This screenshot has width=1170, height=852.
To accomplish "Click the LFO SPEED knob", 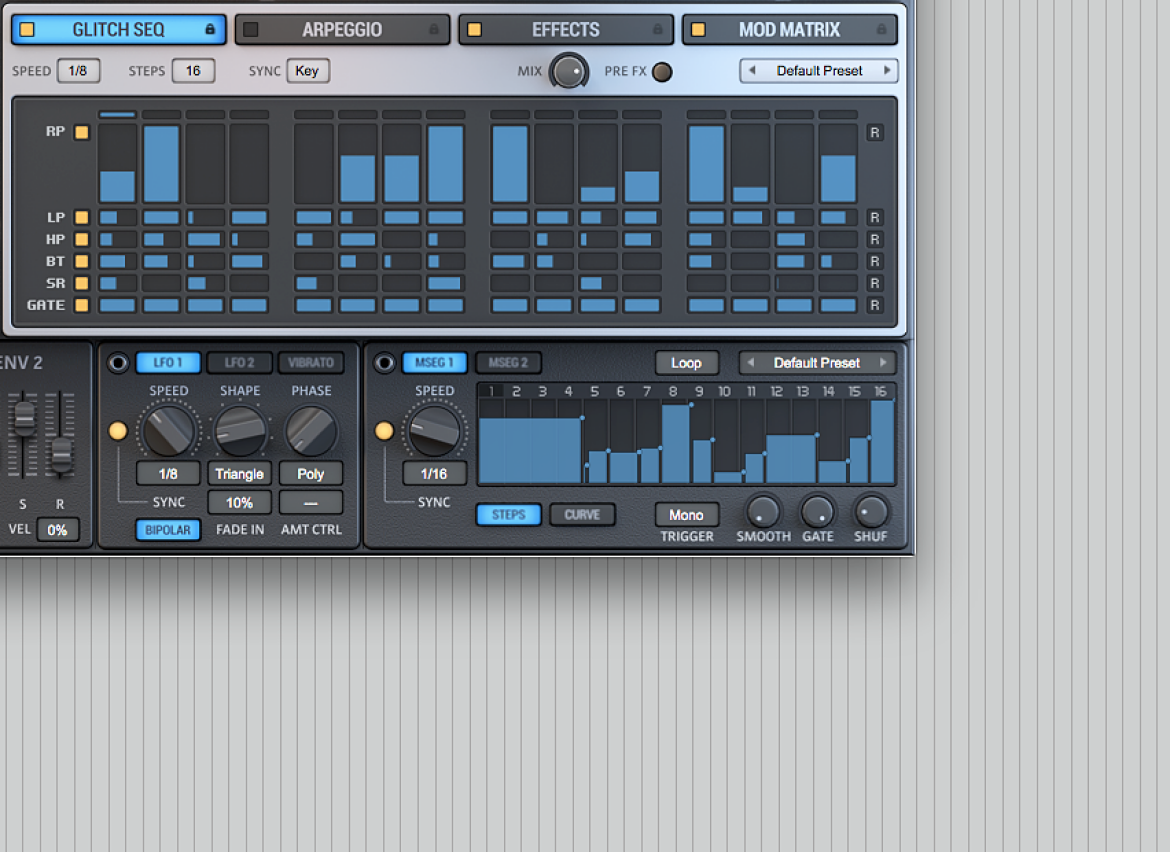I will coord(169,431).
